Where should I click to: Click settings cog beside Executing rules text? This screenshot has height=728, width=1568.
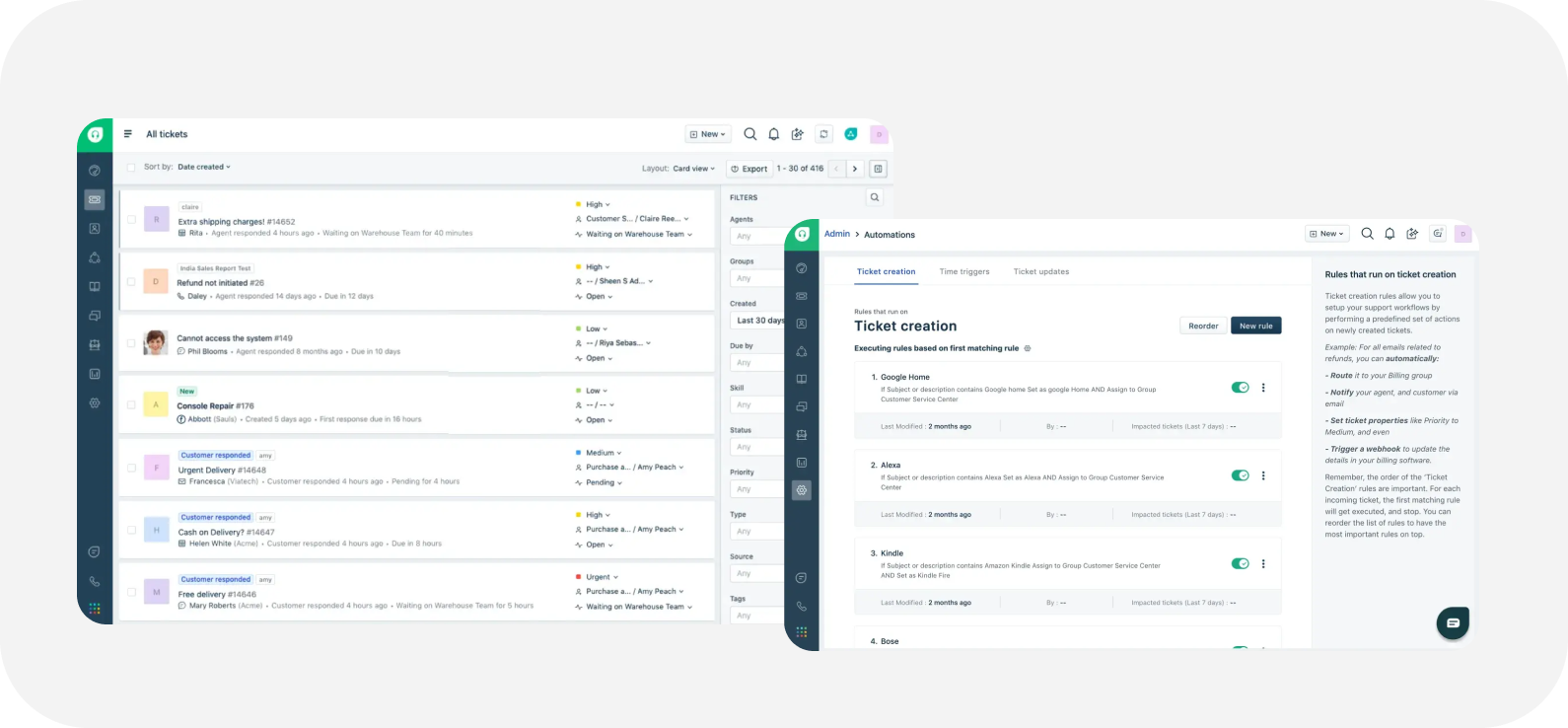tap(1028, 348)
